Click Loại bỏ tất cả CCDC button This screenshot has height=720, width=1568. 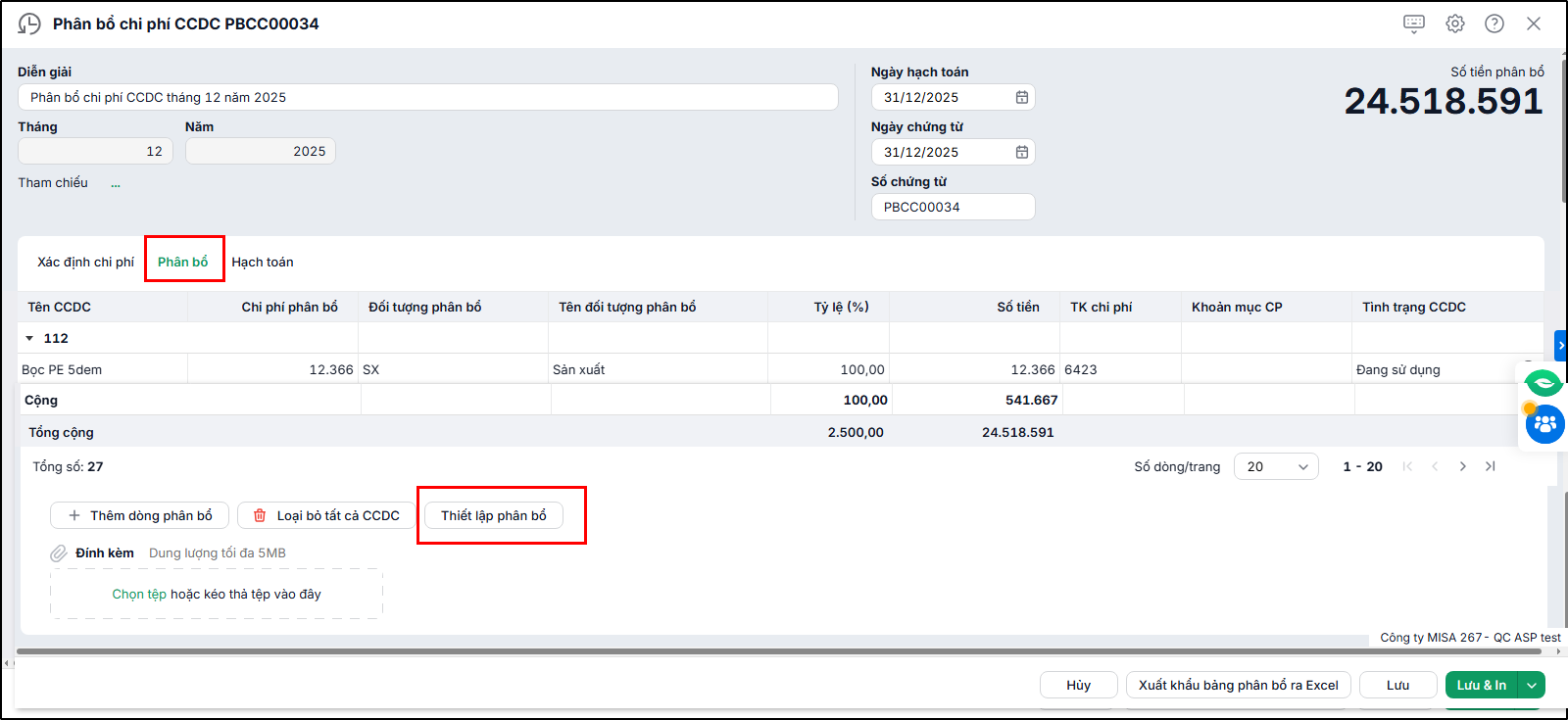[326, 515]
